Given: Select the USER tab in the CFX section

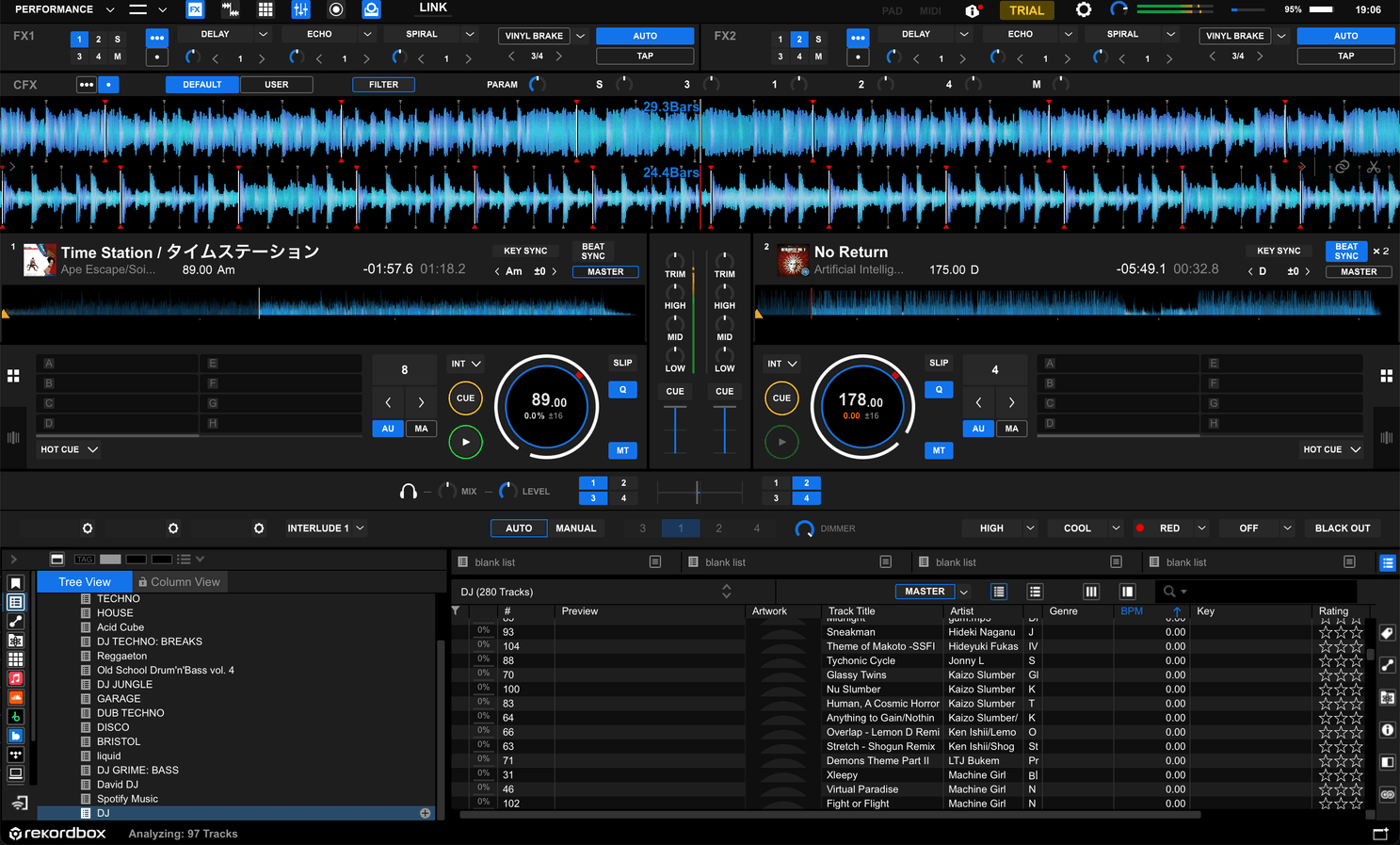Looking at the screenshot, I should tap(277, 84).
